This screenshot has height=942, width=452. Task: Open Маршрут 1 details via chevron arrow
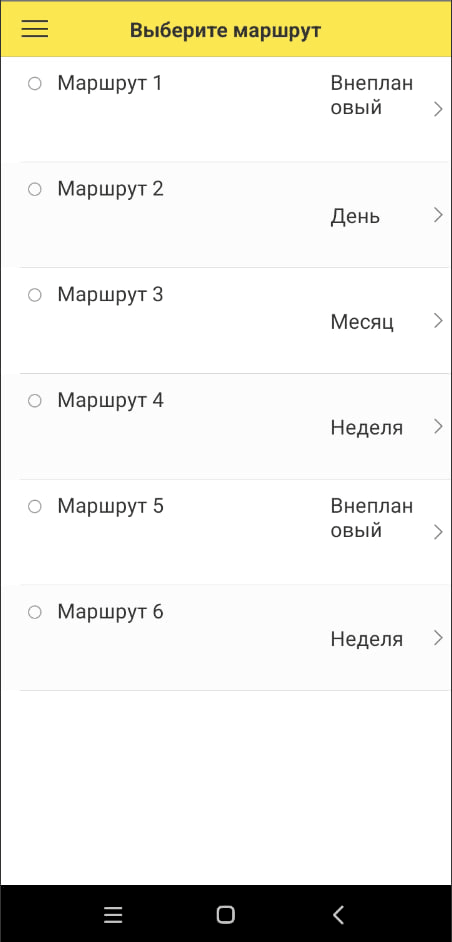(438, 109)
